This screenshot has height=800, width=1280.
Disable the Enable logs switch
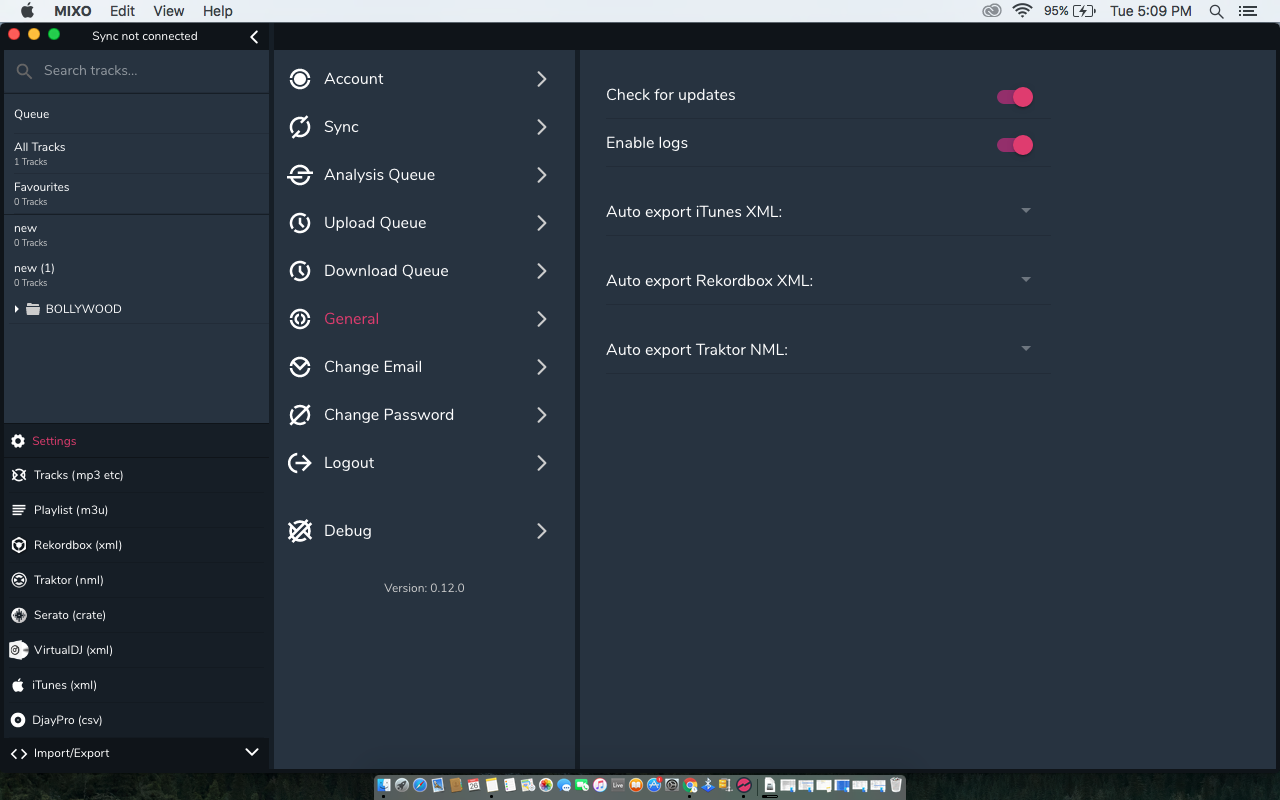tap(1014, 145)
